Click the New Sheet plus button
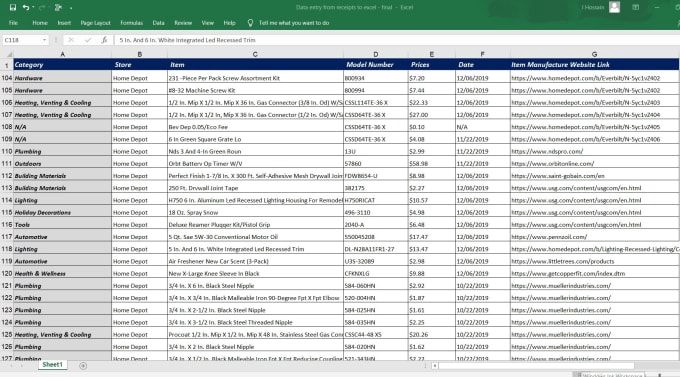680x377 pixels. (83, 366)
